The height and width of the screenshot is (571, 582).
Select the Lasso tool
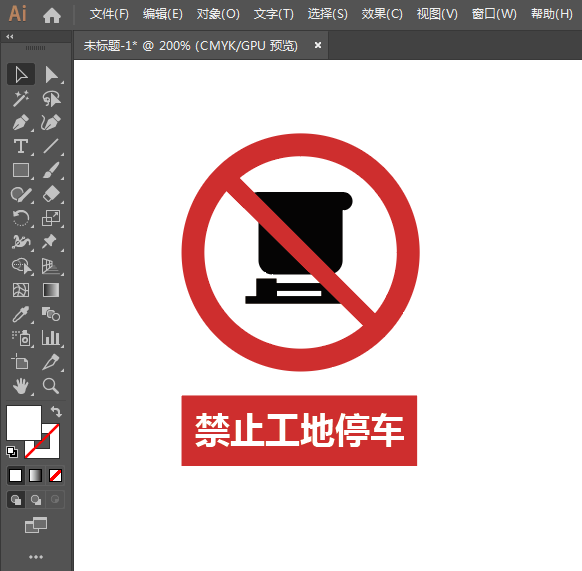(51, 98)
